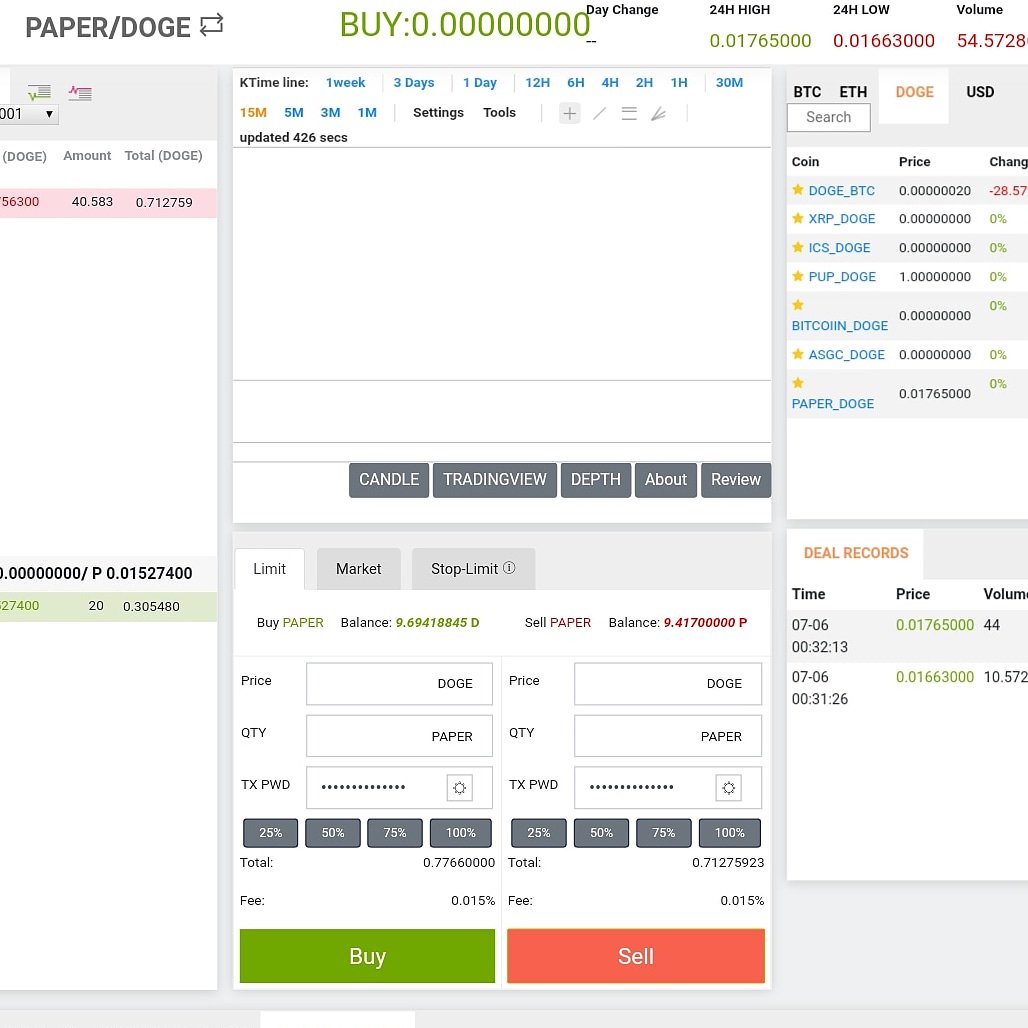1028x1028 pixels.
Task: Show the CANDLE chart view
Action: (389, 480)
